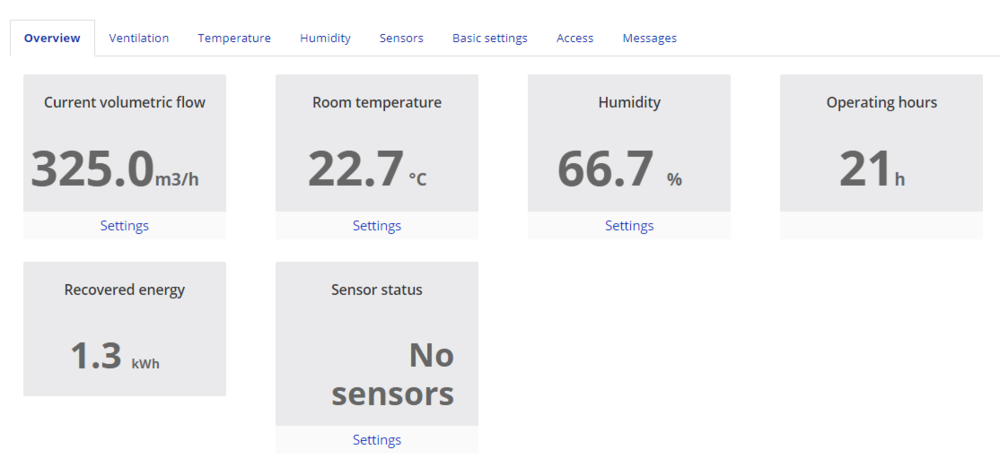The width and height of the screenshot is (1000, 467).
Task: Select the 21 h operating hours value
Action: 872,170
